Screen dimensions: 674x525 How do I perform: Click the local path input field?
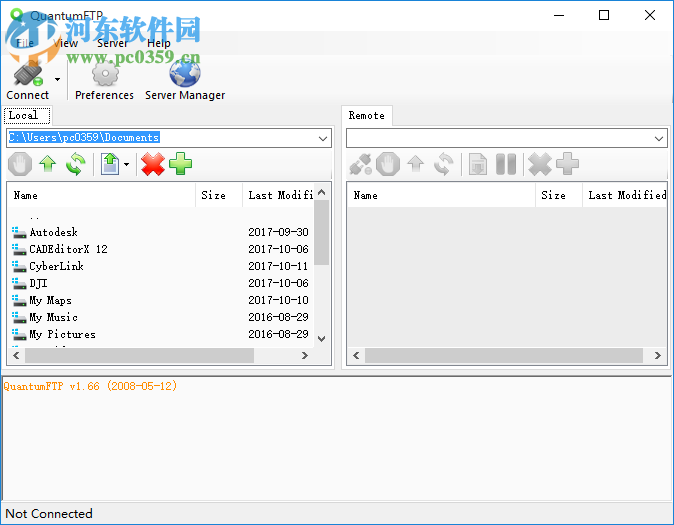pos(161,138)
